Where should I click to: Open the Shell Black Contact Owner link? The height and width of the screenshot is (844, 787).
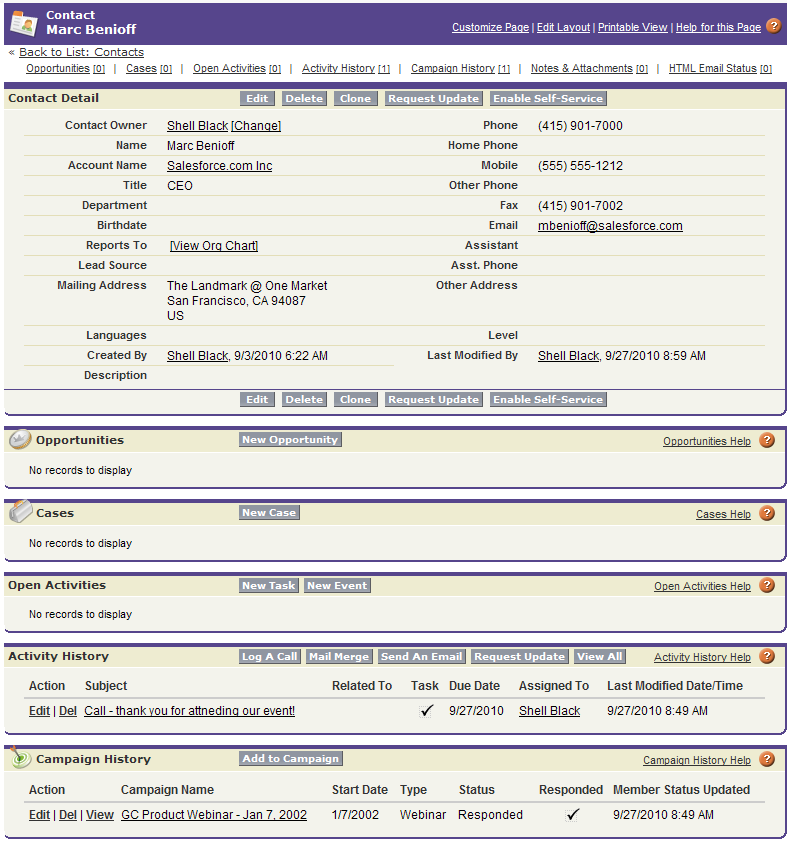198,125
